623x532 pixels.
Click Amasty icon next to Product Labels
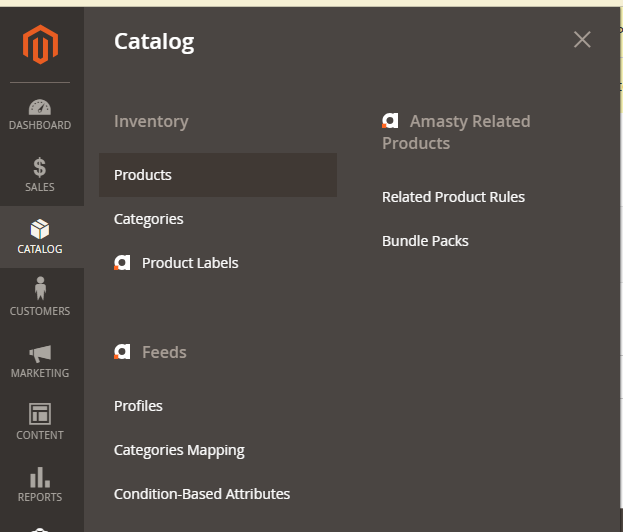point(122,263)
